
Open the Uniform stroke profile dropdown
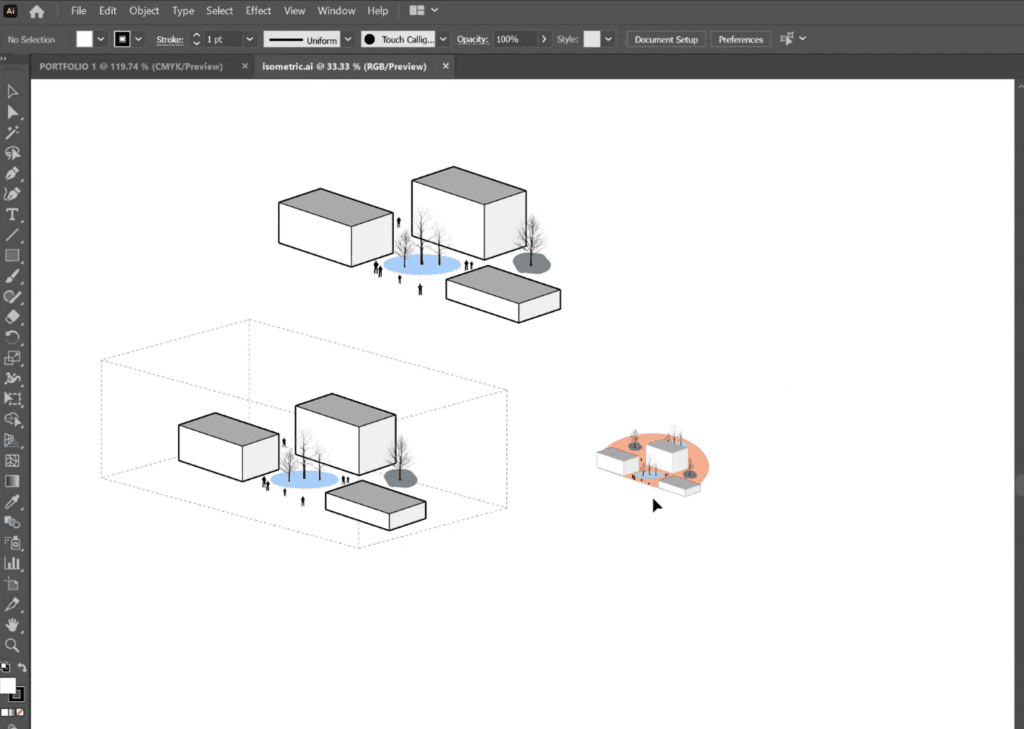(x=348, y=39)
